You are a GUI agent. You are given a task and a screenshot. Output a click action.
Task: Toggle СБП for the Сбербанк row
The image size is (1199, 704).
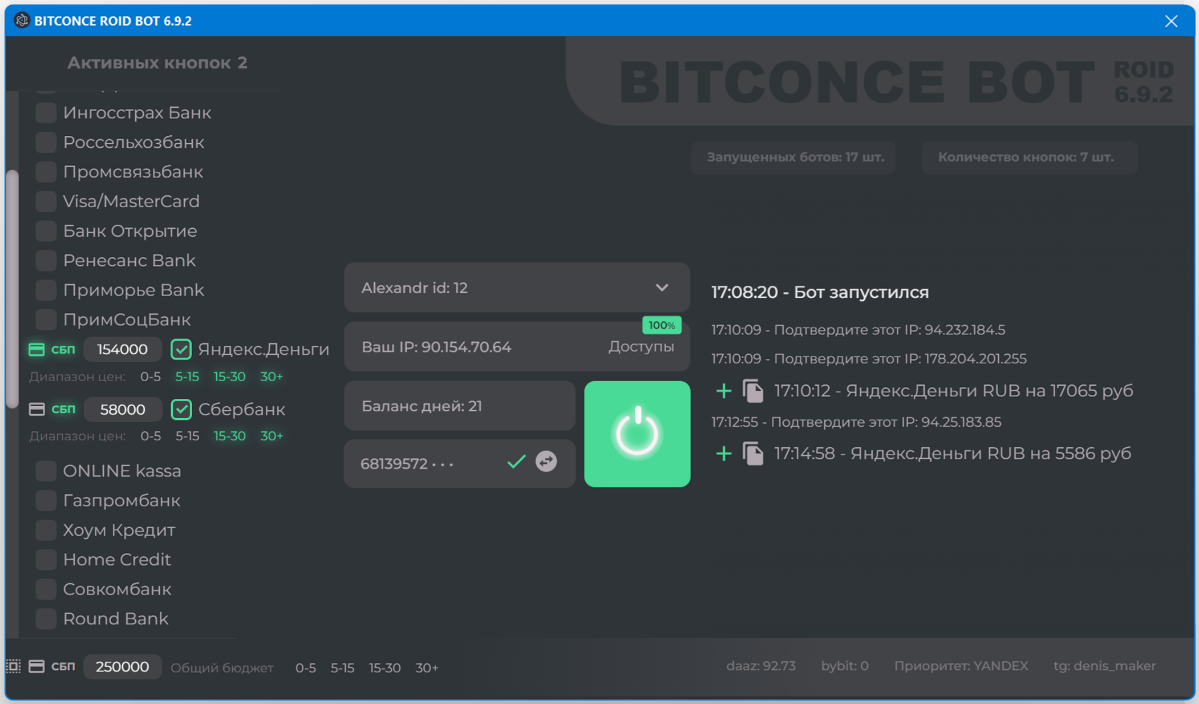63,409
